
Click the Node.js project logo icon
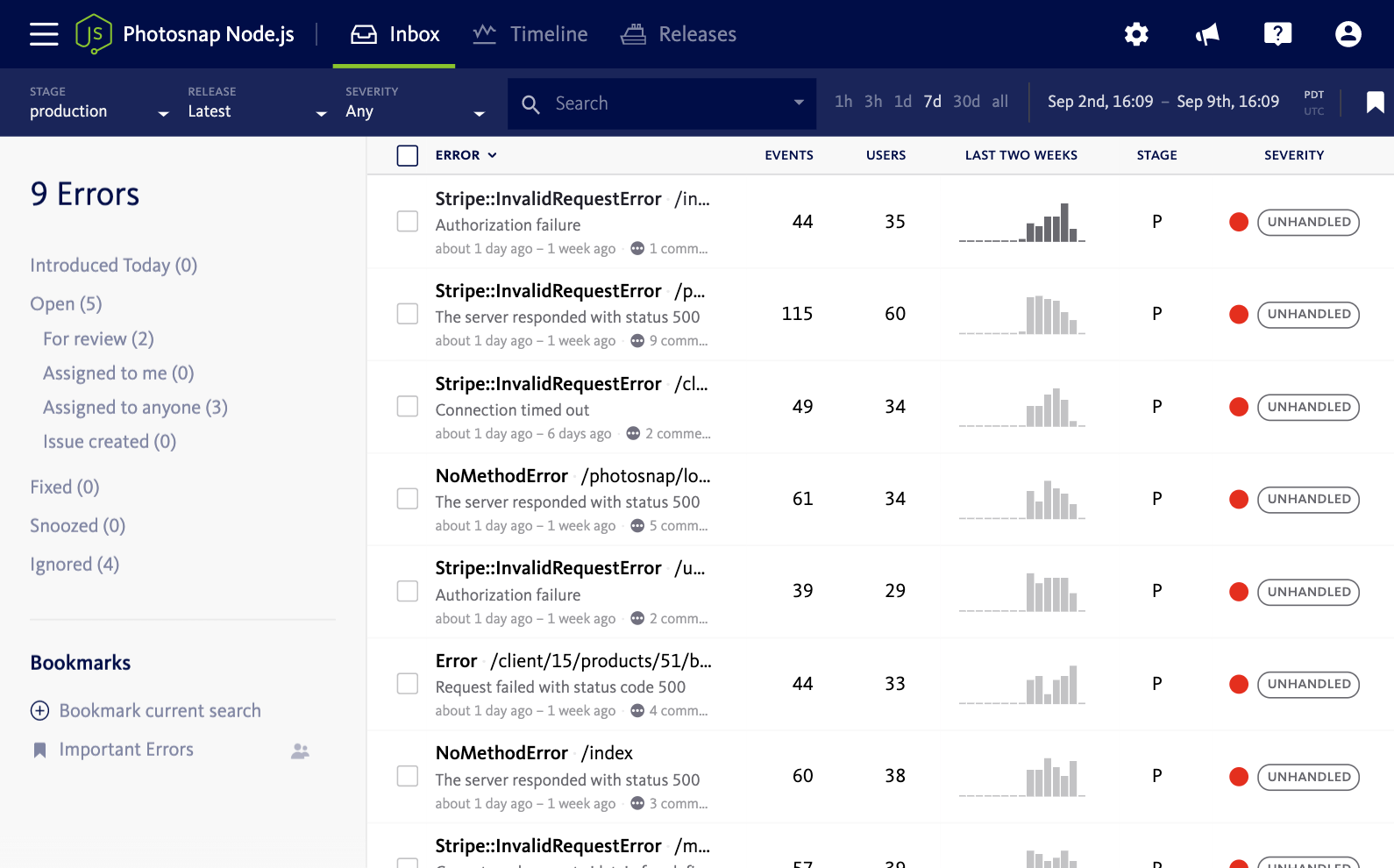click(94, 34)
